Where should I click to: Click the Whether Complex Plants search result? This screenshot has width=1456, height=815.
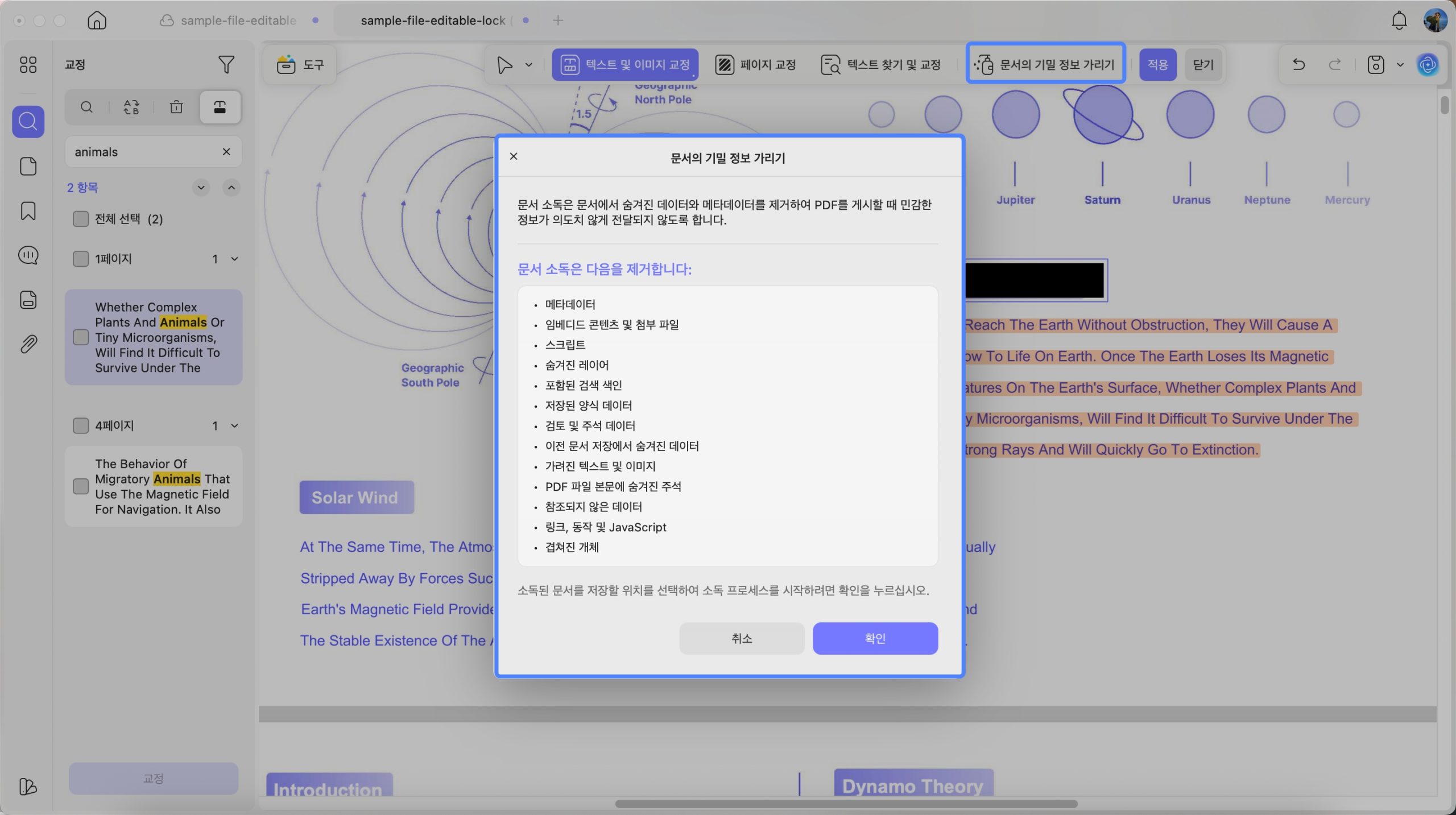pos(154,337)
